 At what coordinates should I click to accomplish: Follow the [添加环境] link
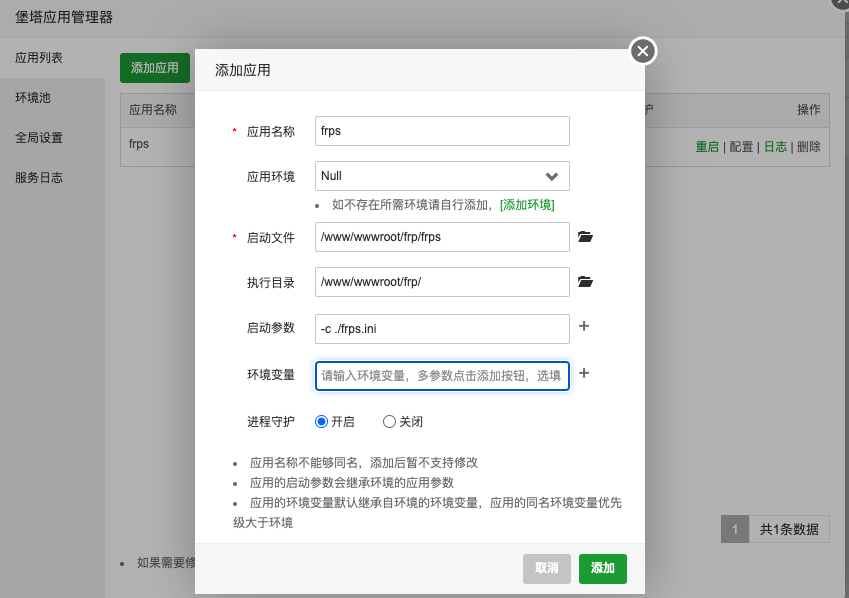(527, 205)
